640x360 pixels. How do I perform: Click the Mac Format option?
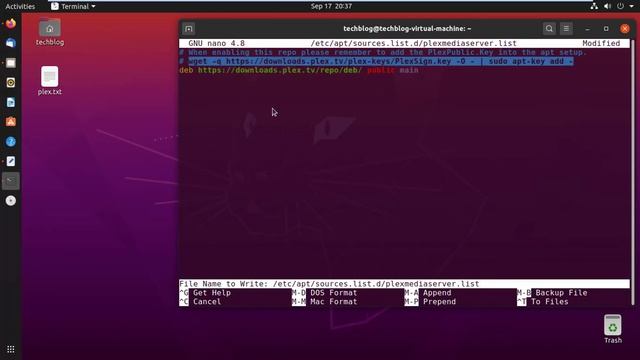(324, 302)
